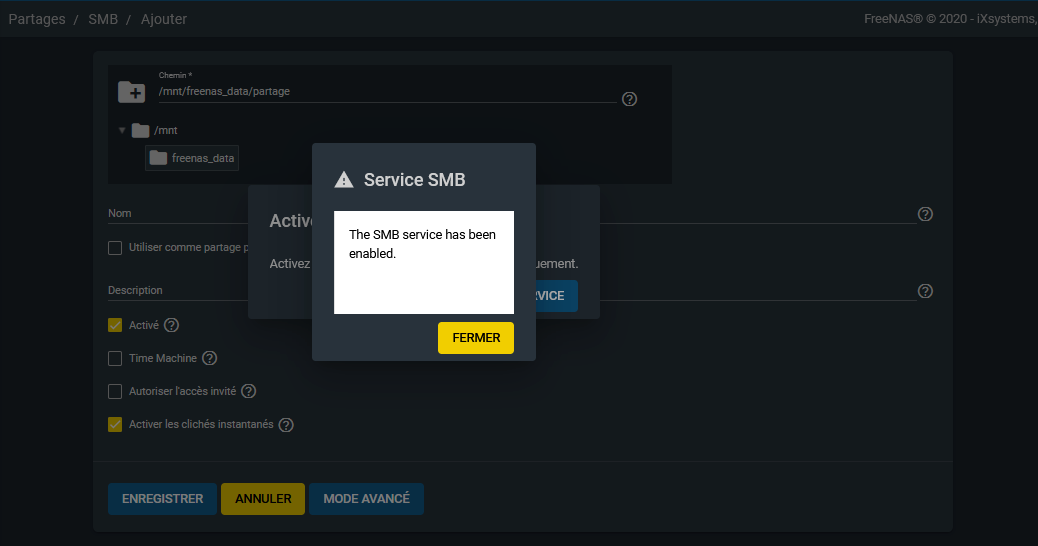Collapse the /mnt tree node arrow

122,130
